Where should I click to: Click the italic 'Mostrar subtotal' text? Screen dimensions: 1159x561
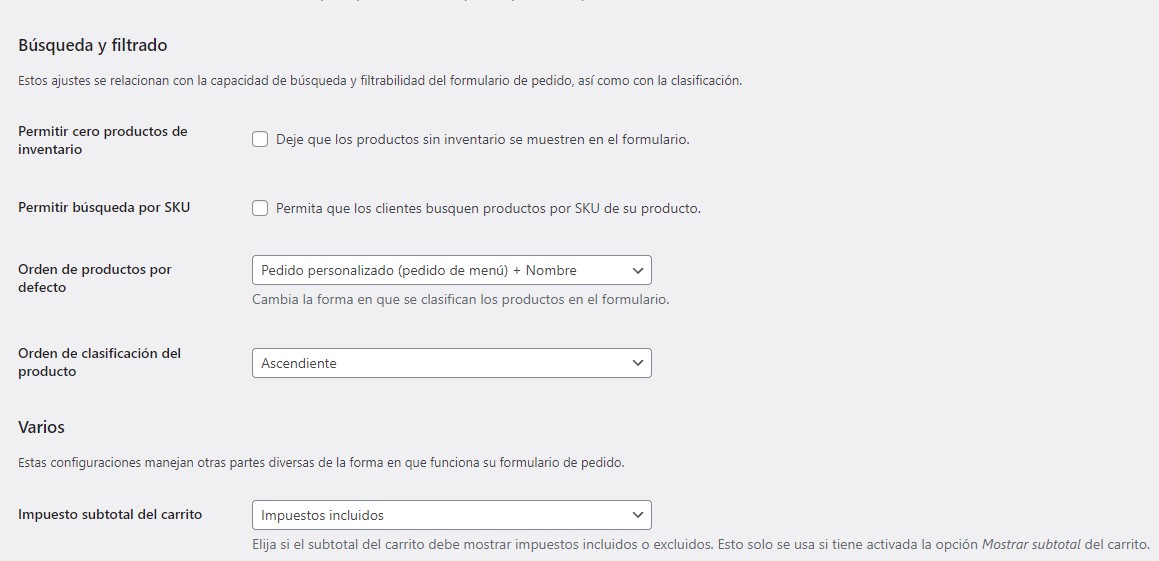(x=1032, y=545)
